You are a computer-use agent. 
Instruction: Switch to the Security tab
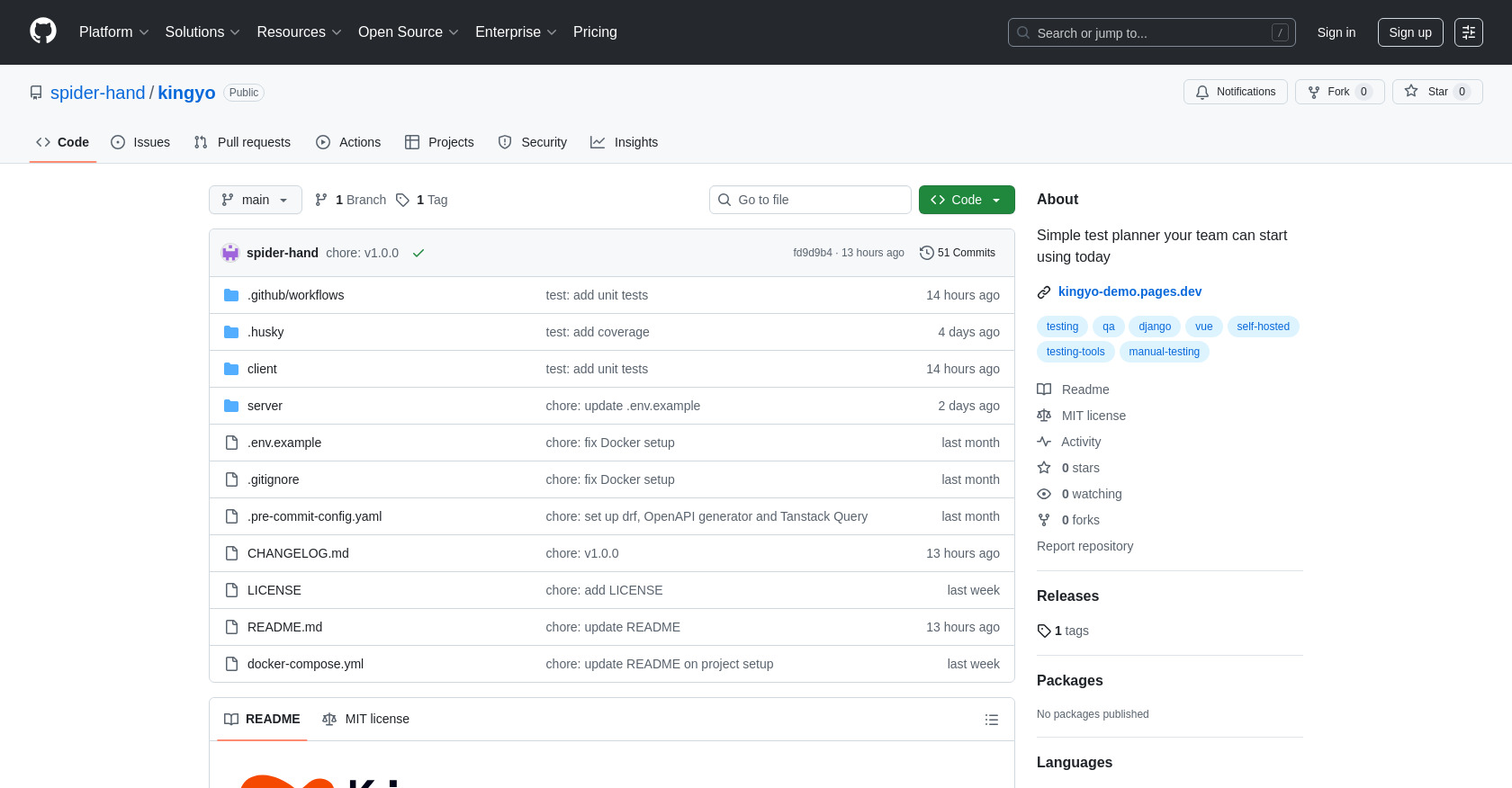tap(533, 142)
